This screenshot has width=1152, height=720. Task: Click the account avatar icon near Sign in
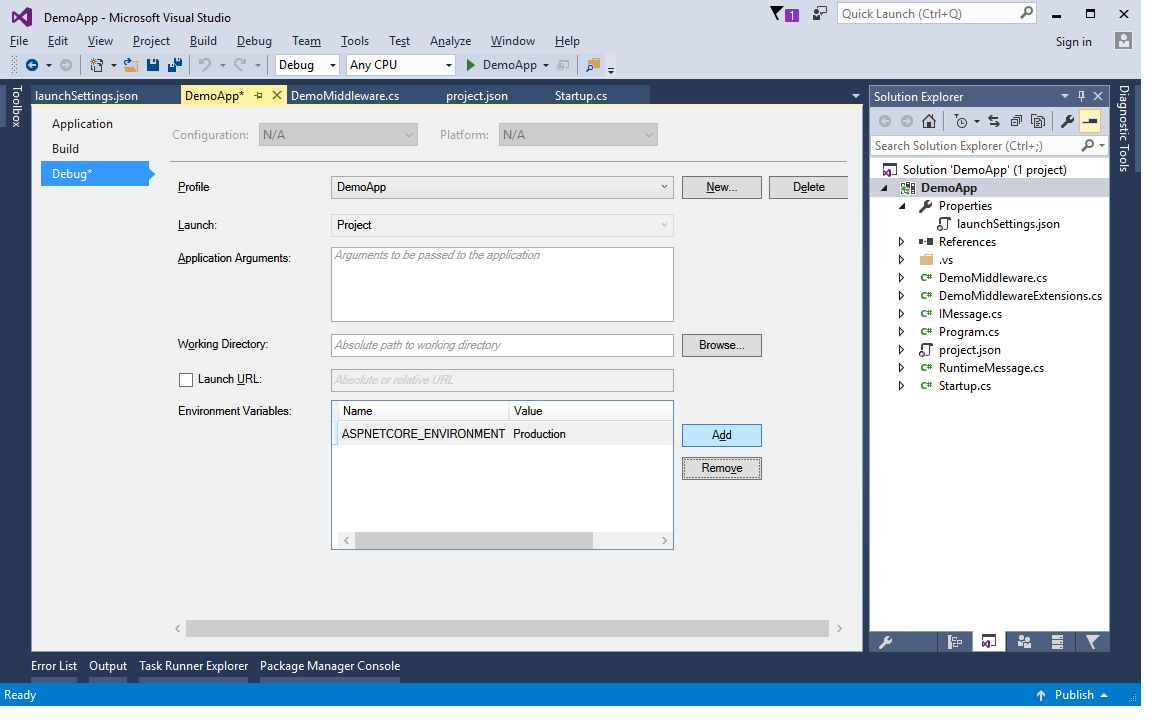point(1123,41)
